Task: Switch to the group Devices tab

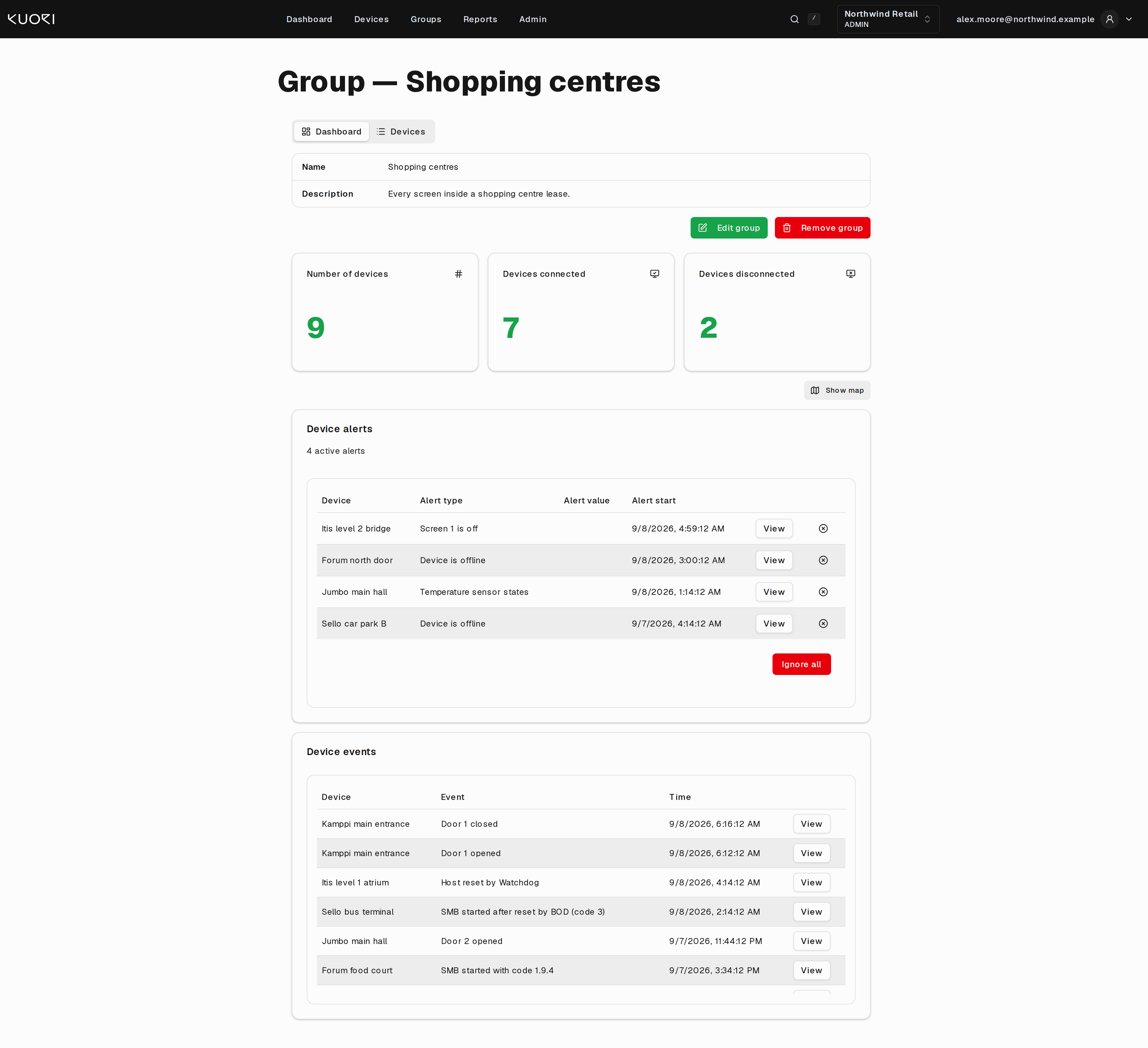Action: click(401, 132)
